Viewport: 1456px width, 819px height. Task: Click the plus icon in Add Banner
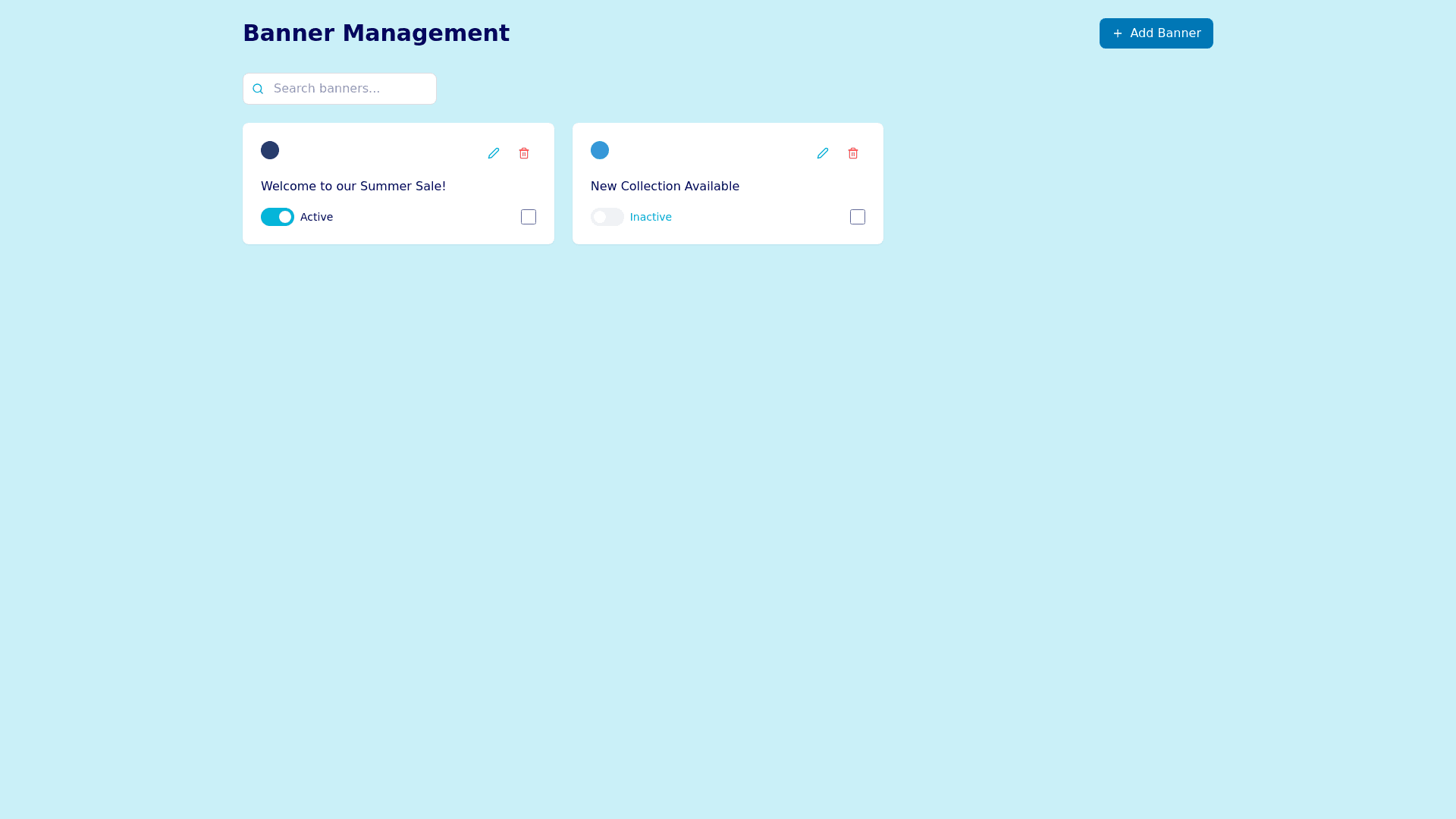[1117, 33]
